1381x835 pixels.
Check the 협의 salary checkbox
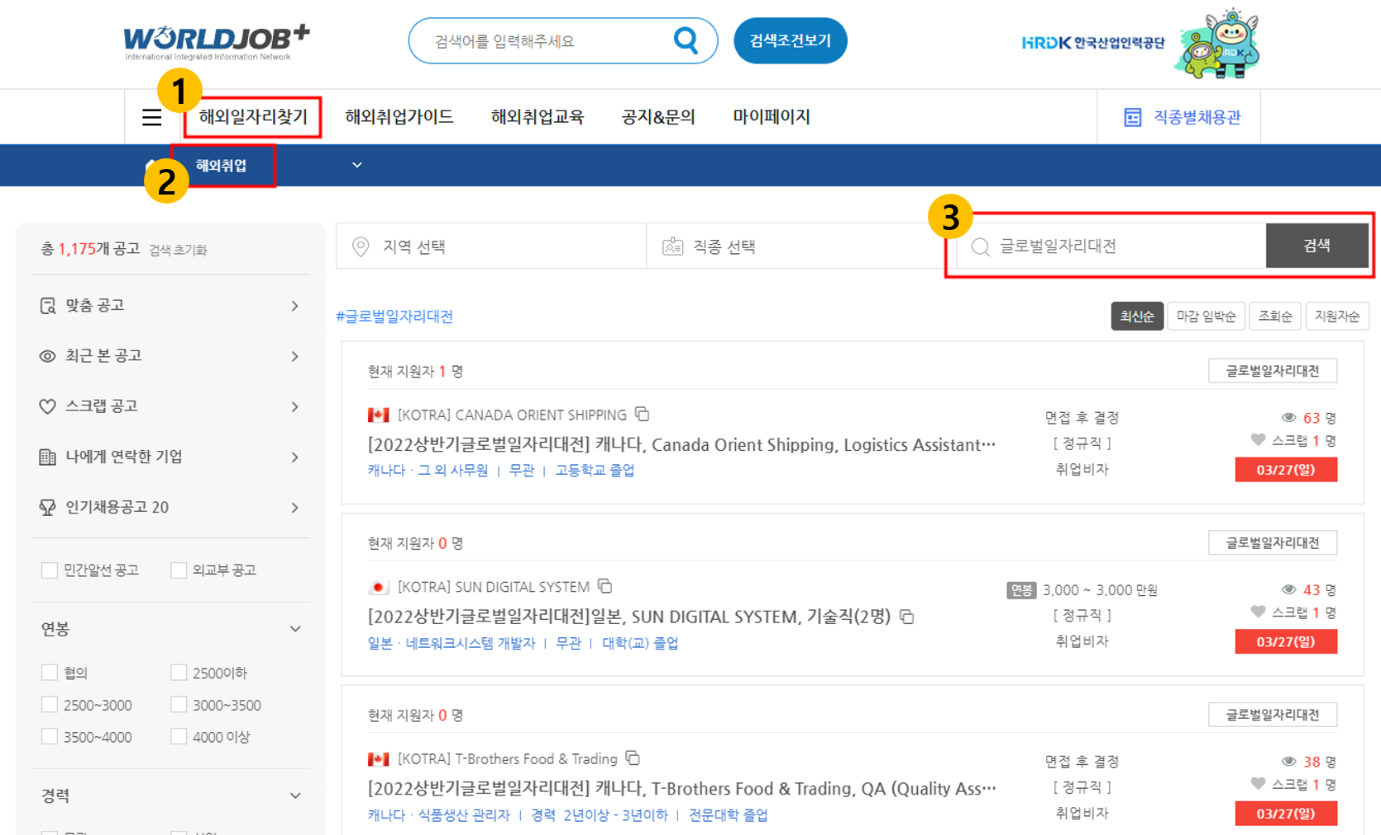coord(49,672)
